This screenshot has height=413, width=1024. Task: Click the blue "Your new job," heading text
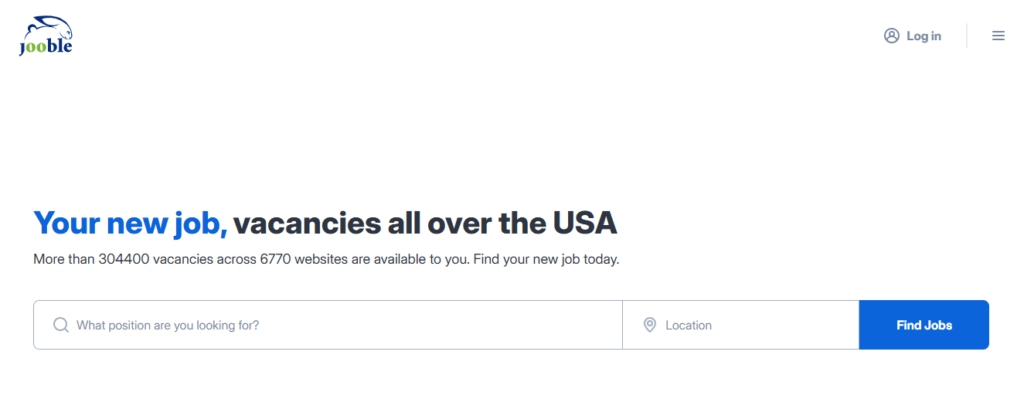(x=131, y=224)
